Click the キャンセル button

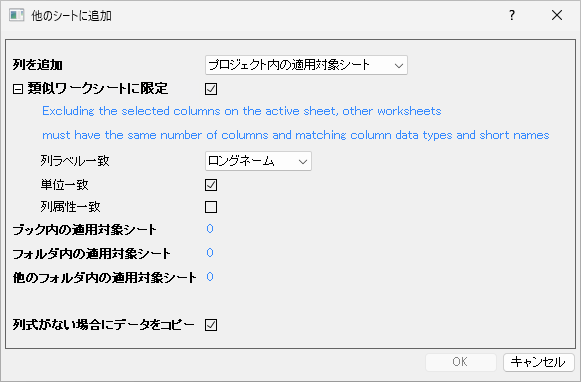pos(538,362)
